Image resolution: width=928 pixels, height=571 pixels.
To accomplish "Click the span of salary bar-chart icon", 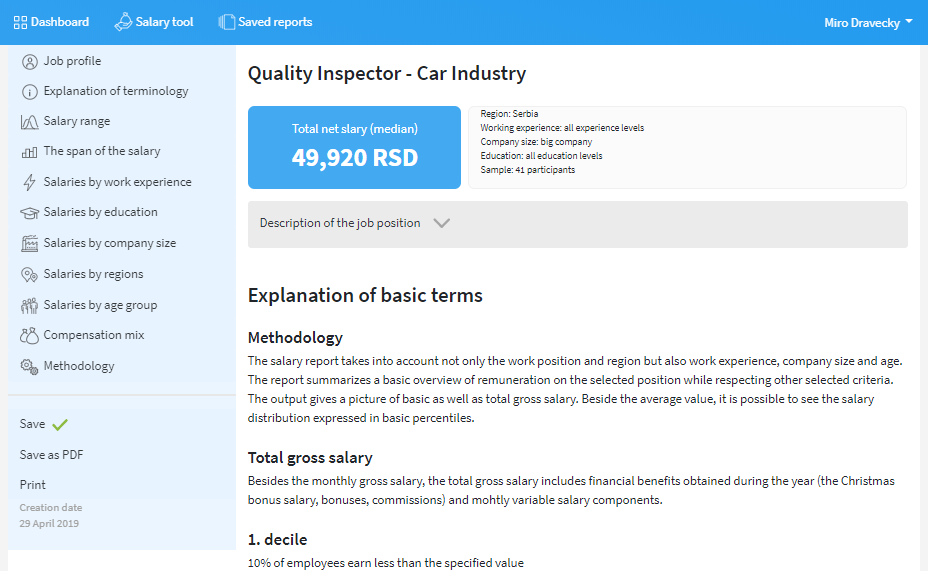I will coord(30,152).
